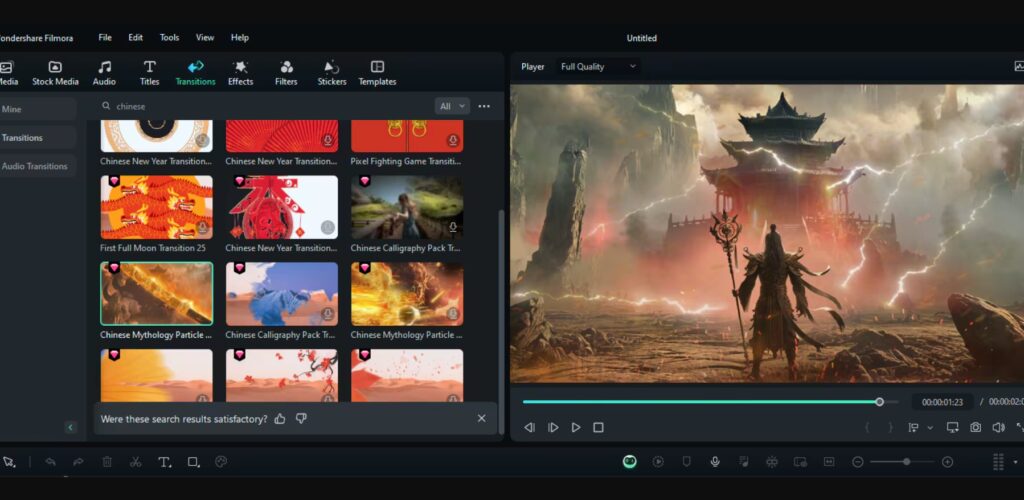This screenshot has height=500, width=1024.
Task: Click the Pixel Fighting Game transition label
Action: point(406,161)
